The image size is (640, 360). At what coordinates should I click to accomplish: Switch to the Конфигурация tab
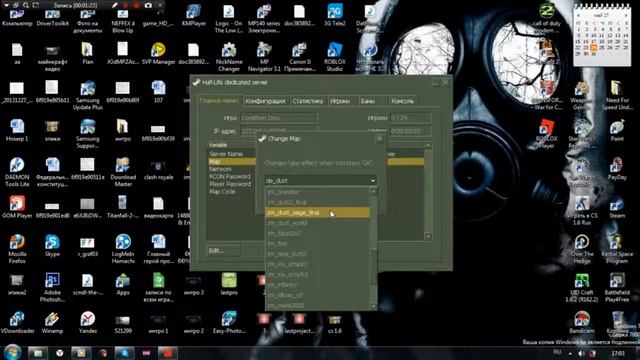(265, 101)
